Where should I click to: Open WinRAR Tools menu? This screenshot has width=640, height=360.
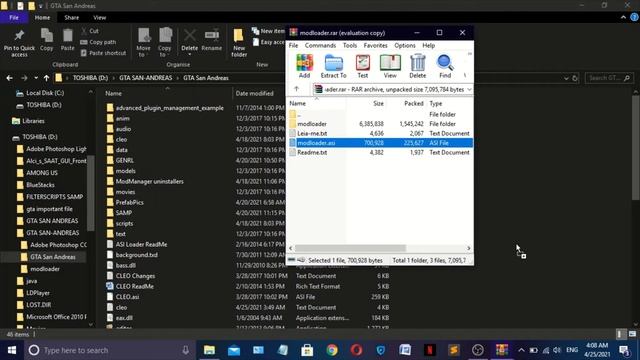350,45
